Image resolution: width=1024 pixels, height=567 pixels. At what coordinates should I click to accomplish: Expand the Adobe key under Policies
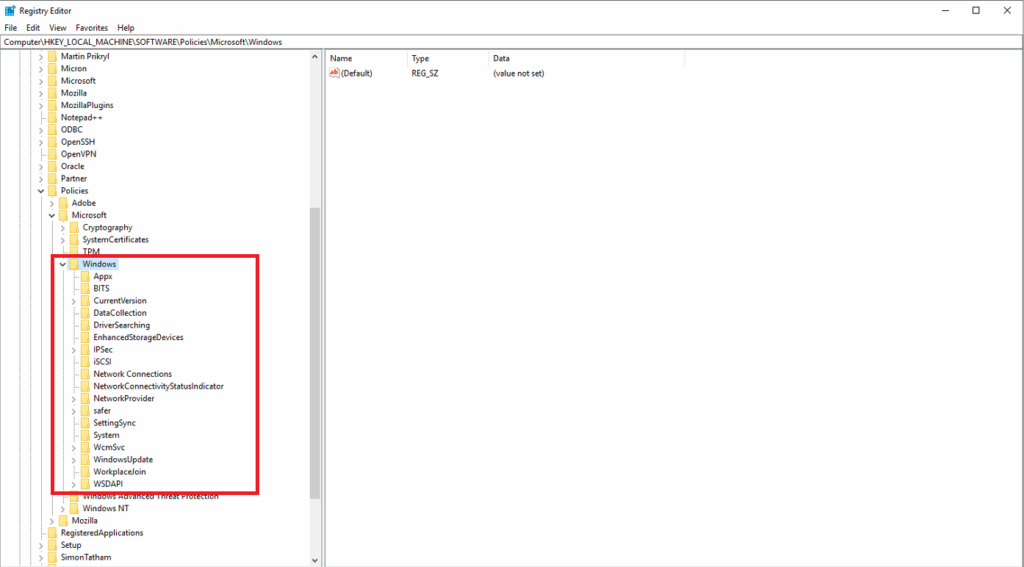point(52,203)
